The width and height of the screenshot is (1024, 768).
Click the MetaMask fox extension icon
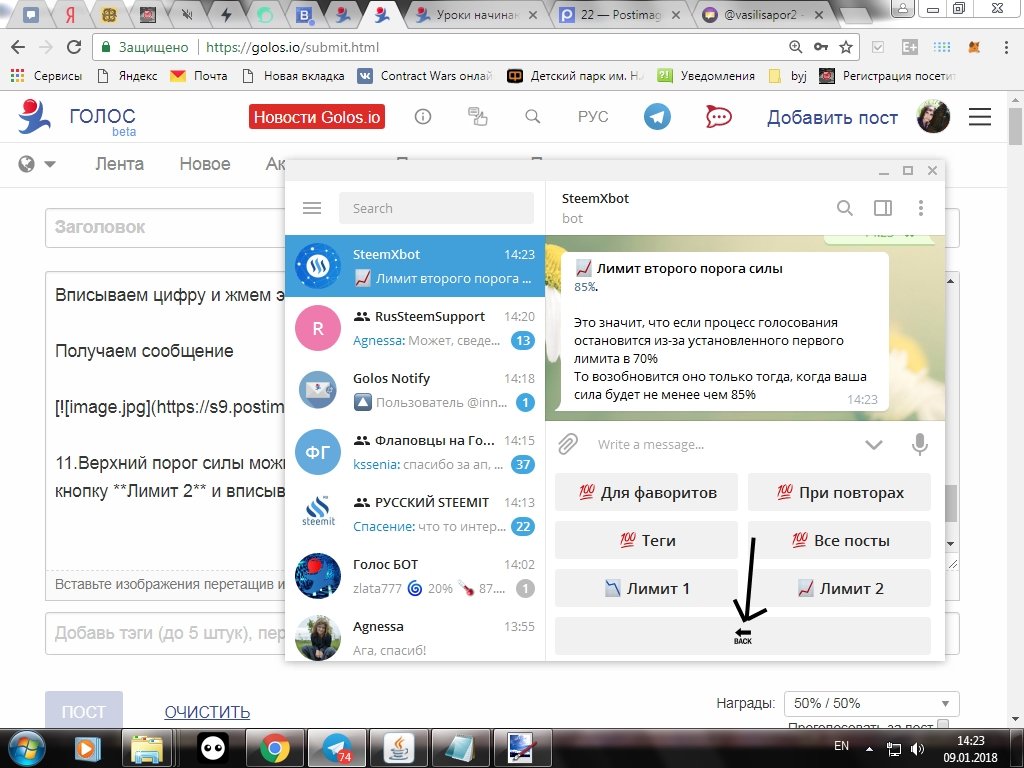pyautogui.click(x=974, y=47)
